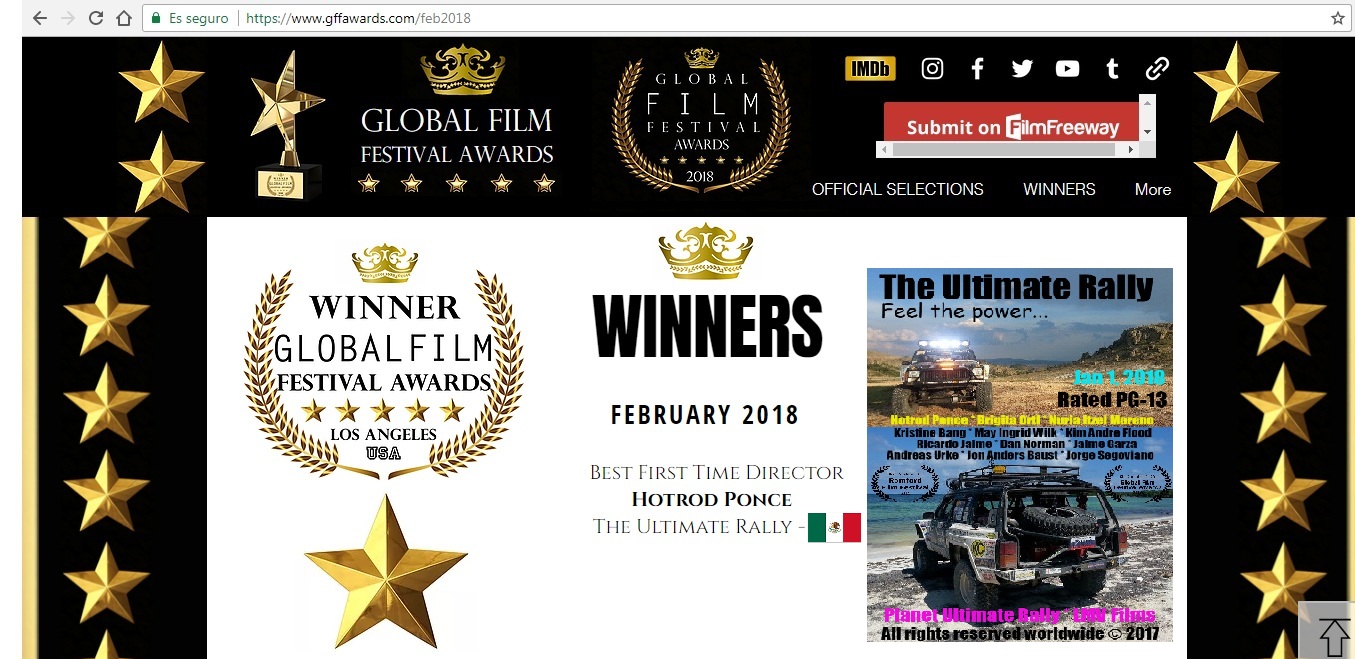Click the FilmFreeway widget scroll up arrow
1355x659 pixels.
pos(1148,102)
